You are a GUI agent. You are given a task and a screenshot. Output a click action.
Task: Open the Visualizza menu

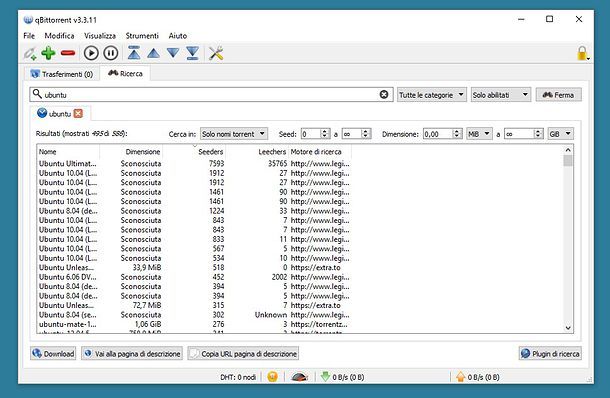[x=100, y=36]
